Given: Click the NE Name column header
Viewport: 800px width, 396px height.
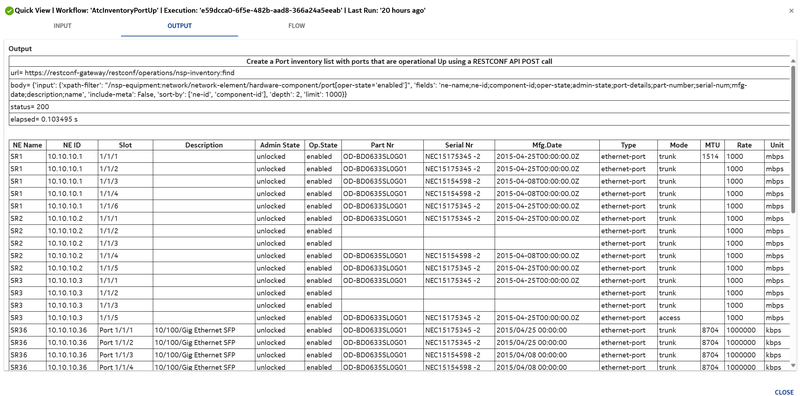Looking at the screenshot, I should [28, 145].
